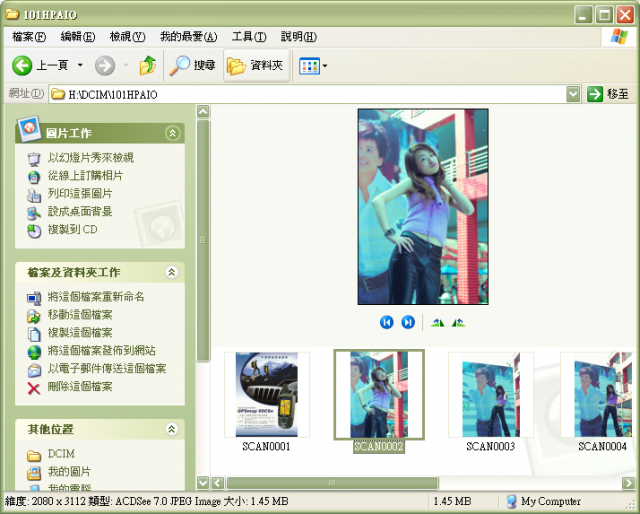This screenshot has width=640, height=514.
Task: Open 我的圖片 My Pictures link
Action: [x=69, y=472]
